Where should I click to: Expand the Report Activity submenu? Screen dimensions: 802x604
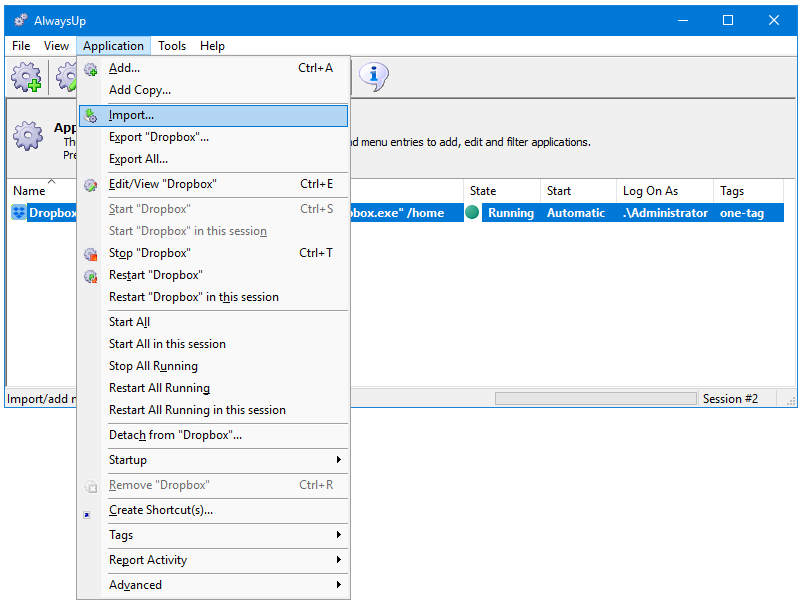tap(213, 560)
